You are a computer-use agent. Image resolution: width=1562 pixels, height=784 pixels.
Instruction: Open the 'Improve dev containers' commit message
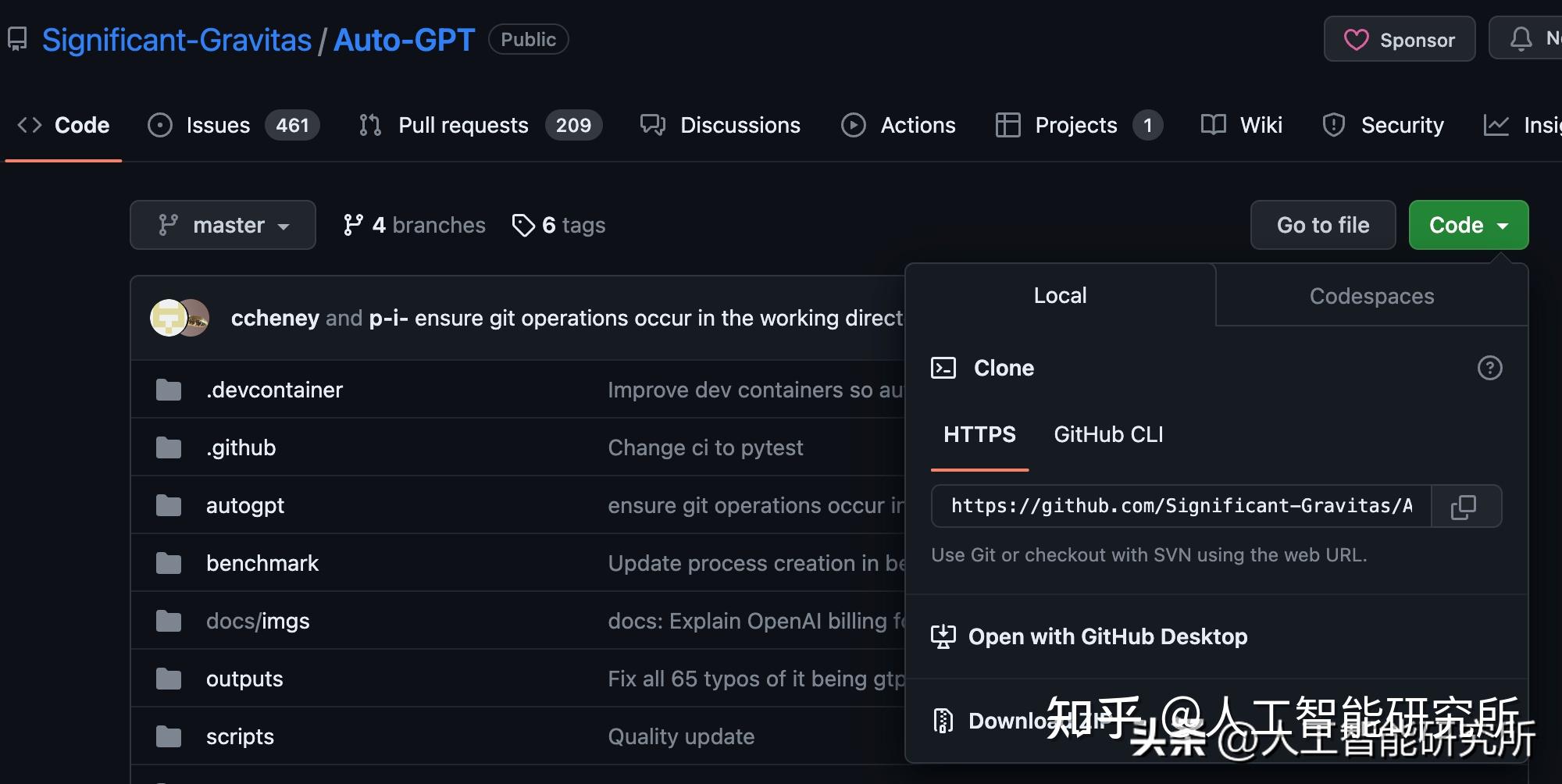756,390
